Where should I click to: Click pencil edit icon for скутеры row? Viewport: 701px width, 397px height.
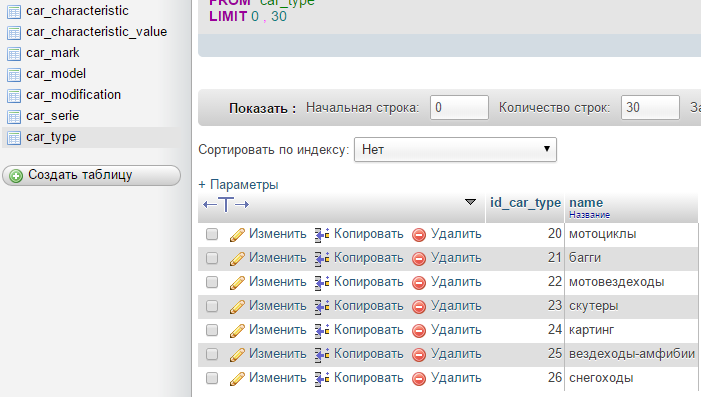coord(237,307)
